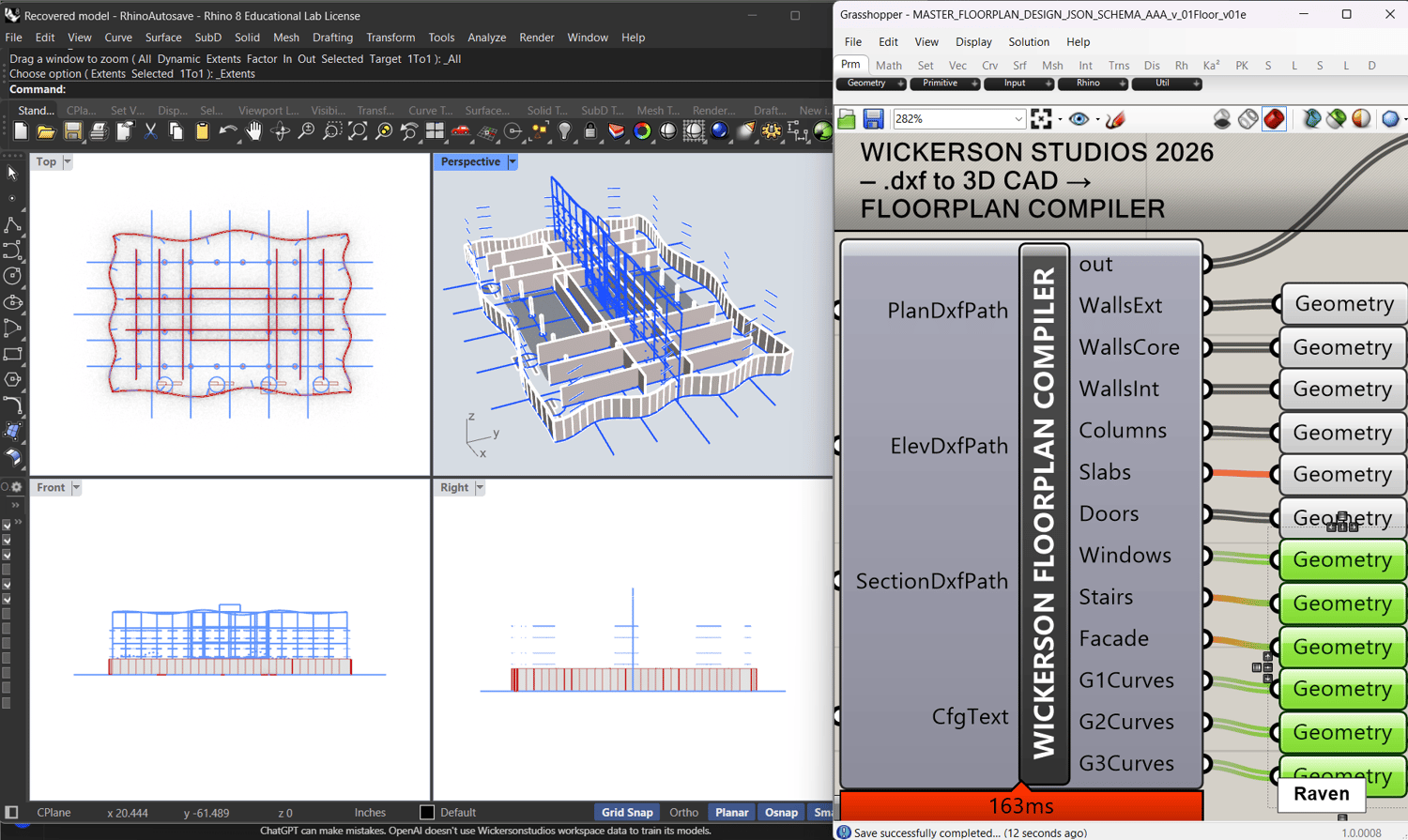This screenshot has width=1408, height=840.
Task: Click Grasshopper Zoom Extents icon
Action: [1041, 119]
